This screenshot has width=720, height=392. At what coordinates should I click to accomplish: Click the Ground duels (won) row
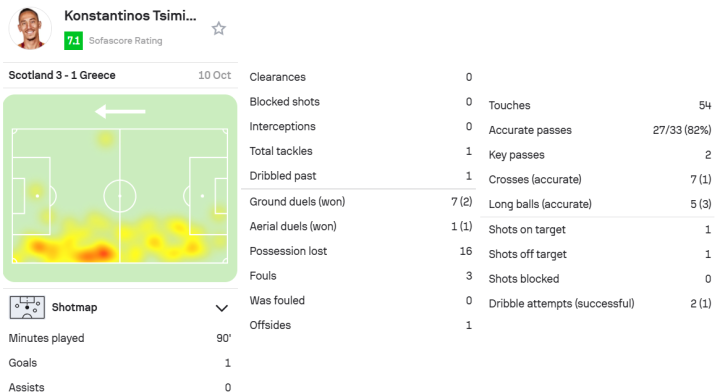[x=360, y=202]
